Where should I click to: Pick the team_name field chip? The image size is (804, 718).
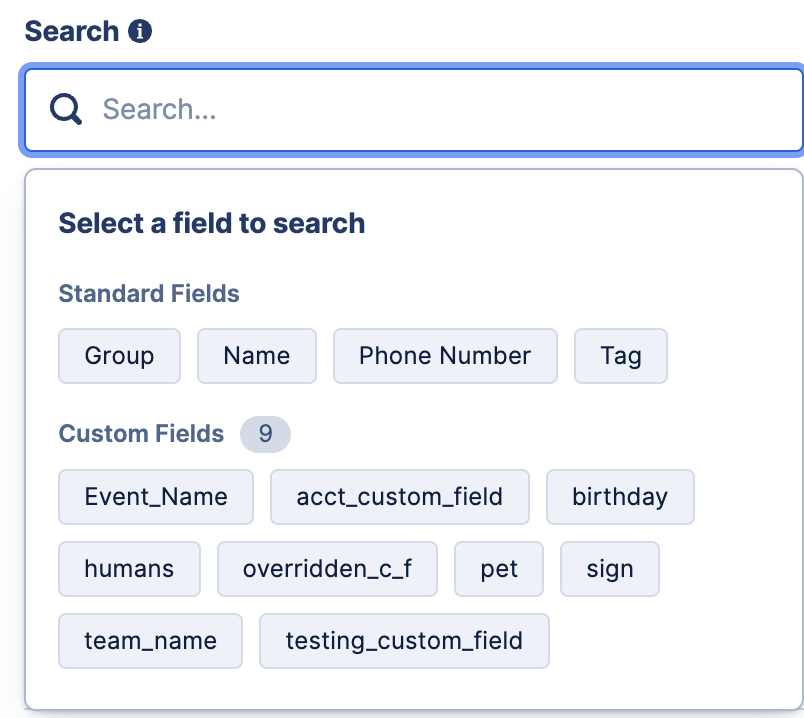[x=150, y=641]
